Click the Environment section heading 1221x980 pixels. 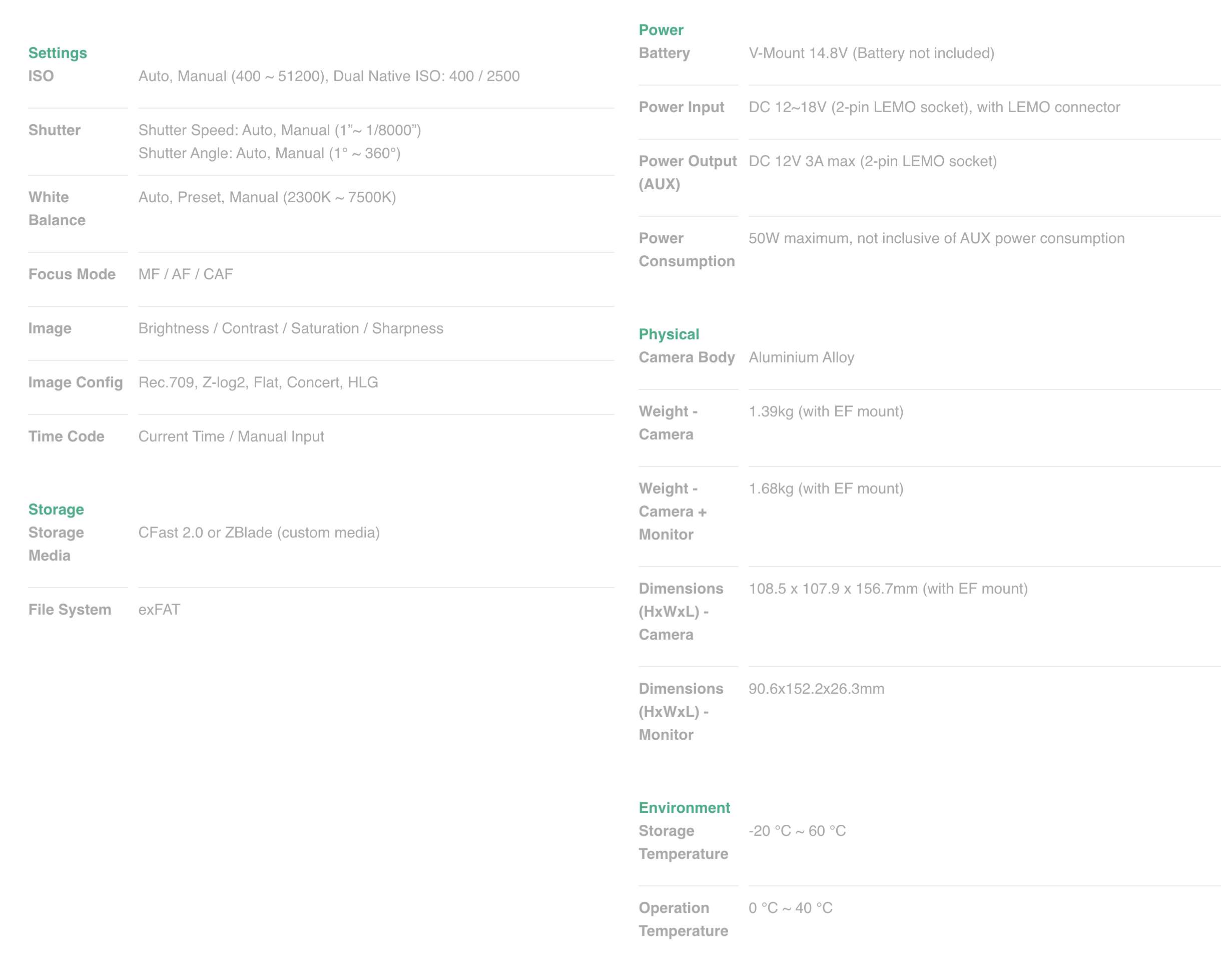pos(684,807)
